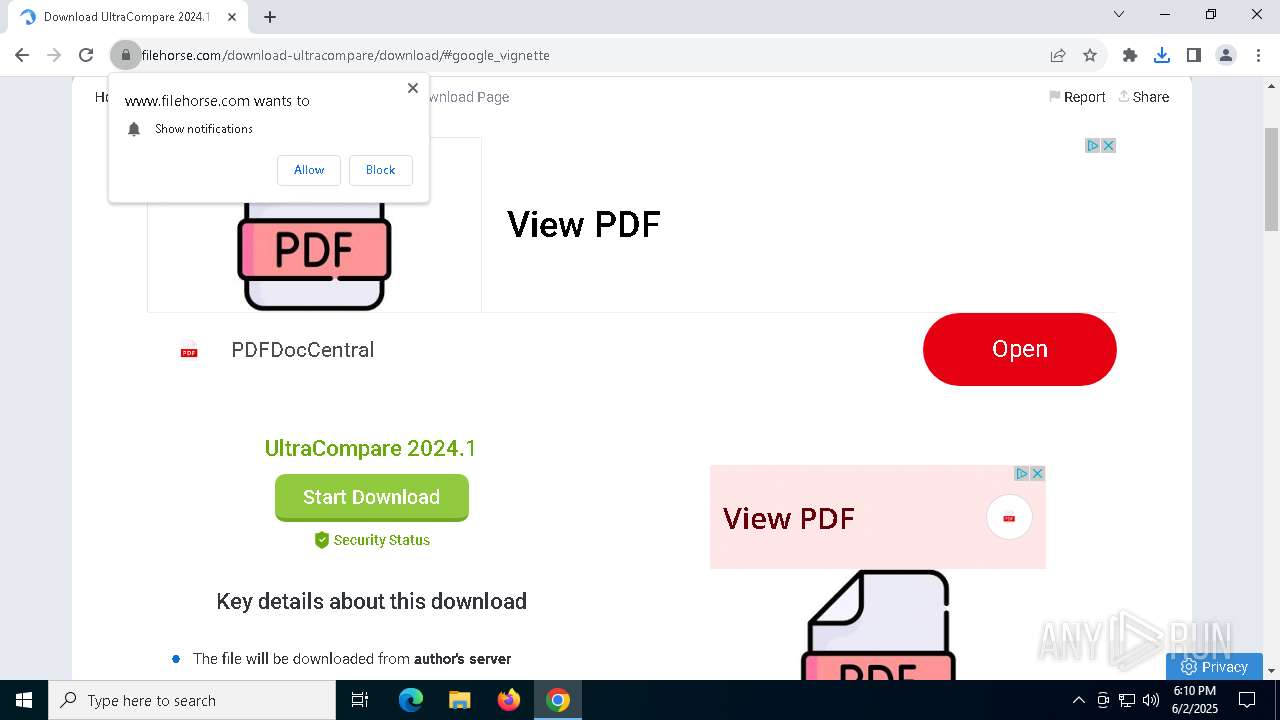Click the page vertical scrollbar thumb
This screenshot has height=720, width=1280.
[x=1271, y=180]
